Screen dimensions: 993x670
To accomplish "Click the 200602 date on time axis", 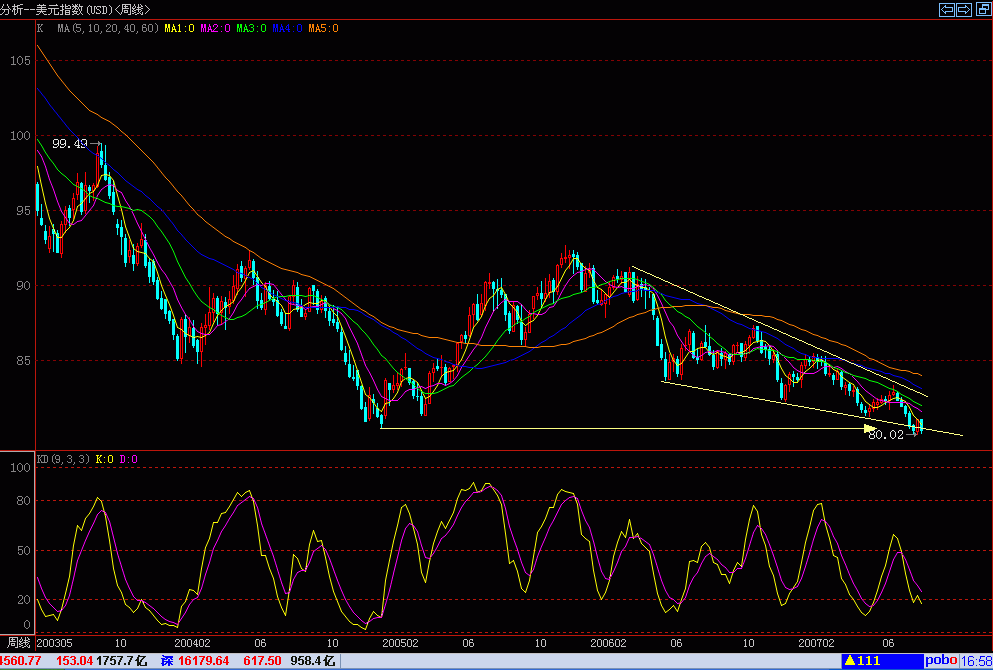I will (x=608, y=642).
